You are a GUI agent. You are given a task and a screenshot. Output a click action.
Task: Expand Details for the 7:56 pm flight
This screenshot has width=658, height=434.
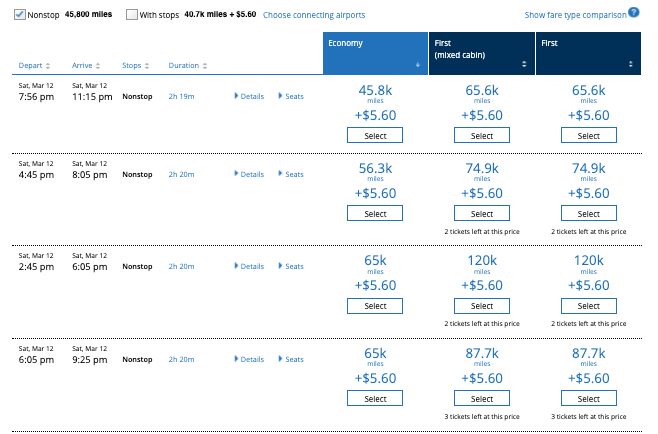click(x=249, y=96)
